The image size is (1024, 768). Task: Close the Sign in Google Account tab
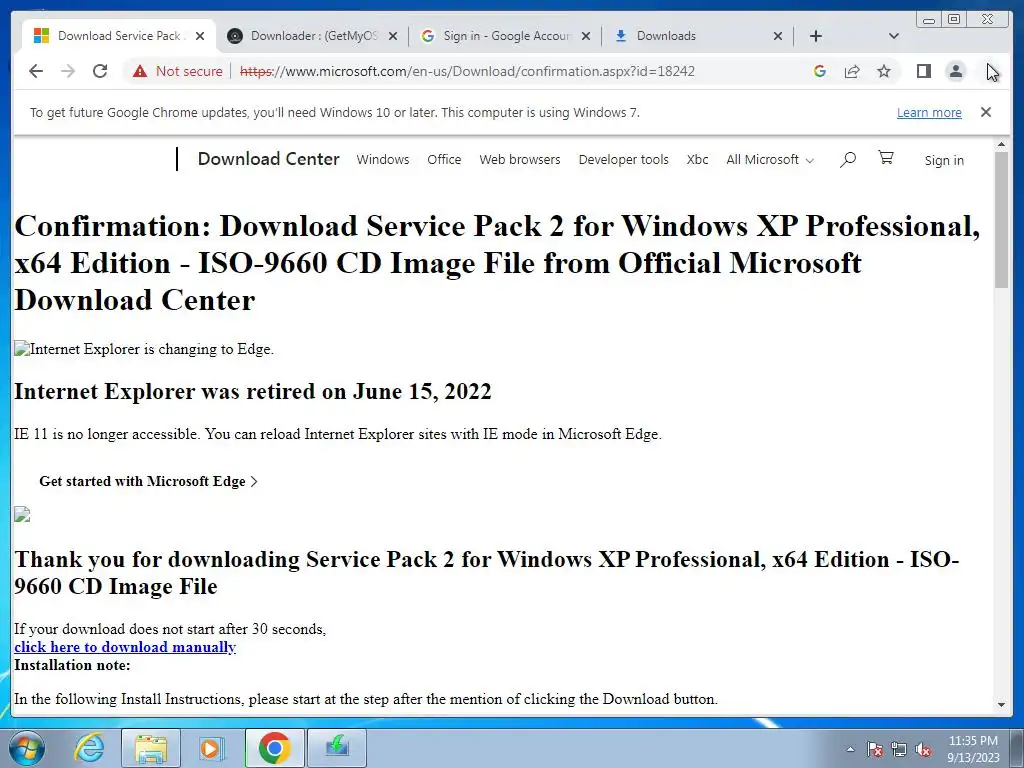pos(586,36)
